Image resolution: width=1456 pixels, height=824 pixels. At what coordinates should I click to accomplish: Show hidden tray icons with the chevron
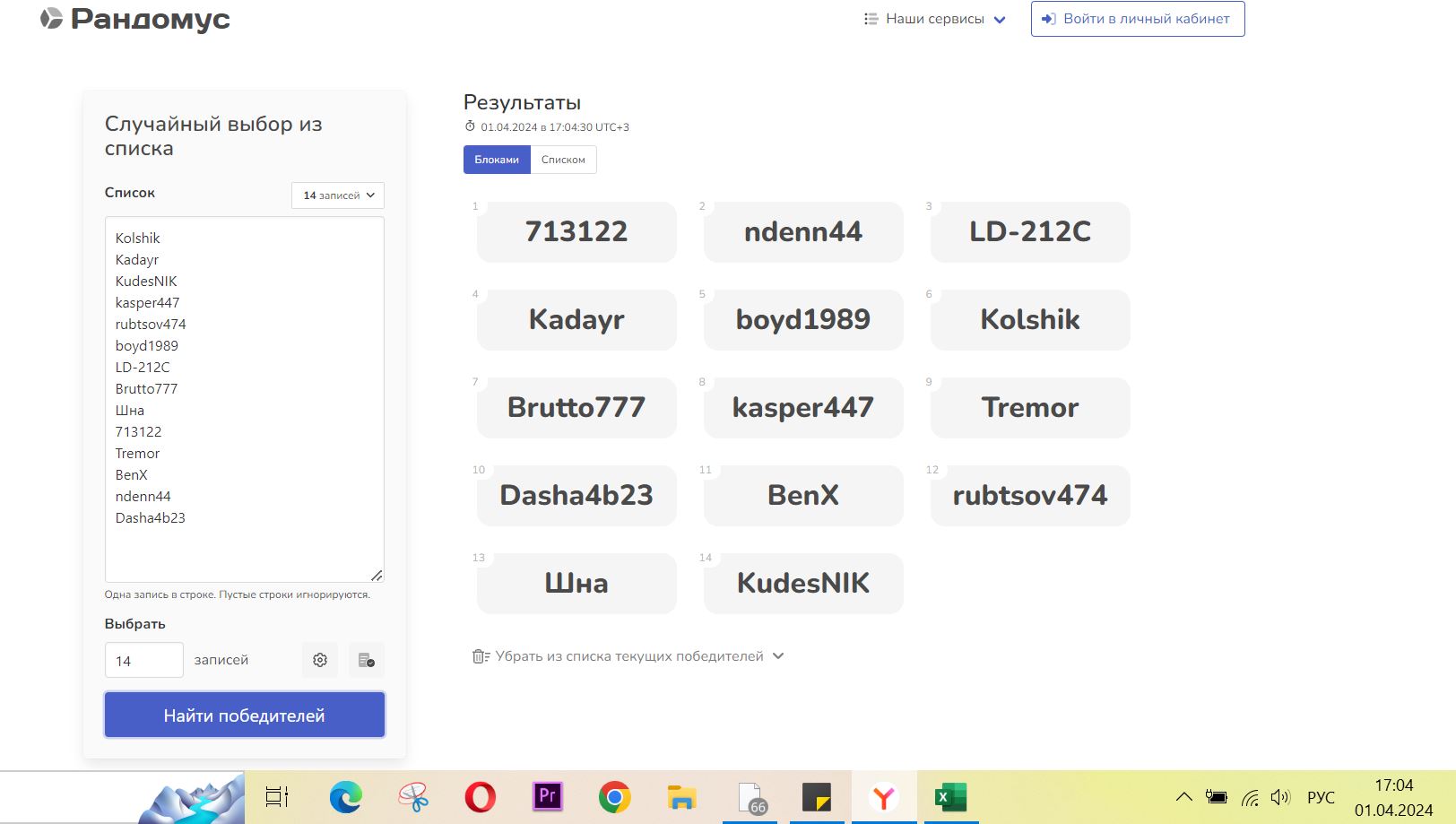[1184, 796]
